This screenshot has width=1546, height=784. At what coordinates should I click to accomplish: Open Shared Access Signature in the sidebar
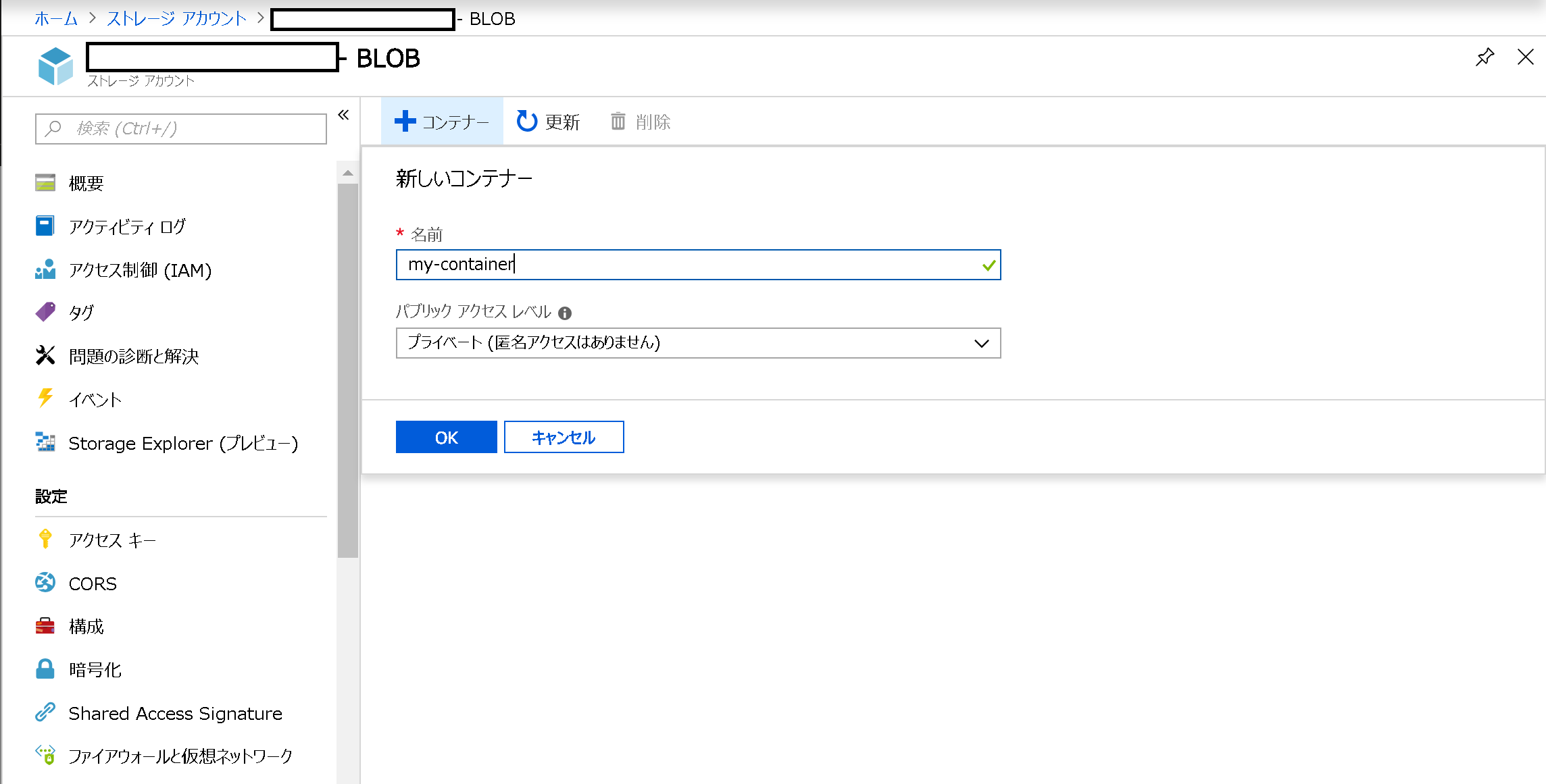(175, 713)
